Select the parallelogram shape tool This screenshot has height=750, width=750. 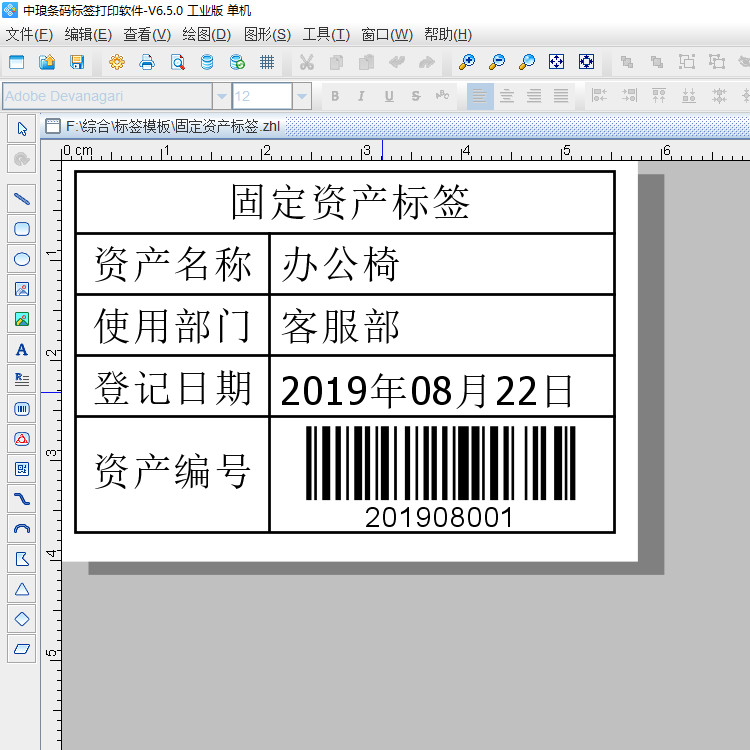[22, 649]
